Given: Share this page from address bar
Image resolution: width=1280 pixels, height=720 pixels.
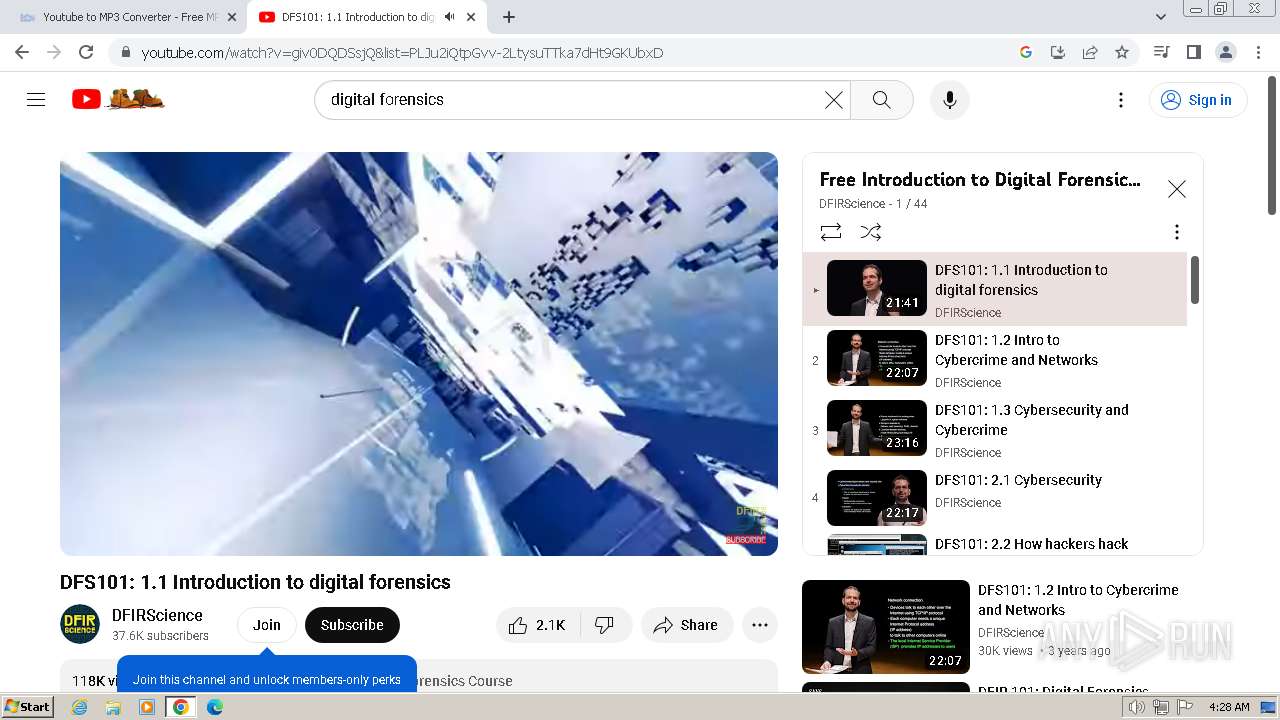Looking at the screenshot, I should (1090, 52).
